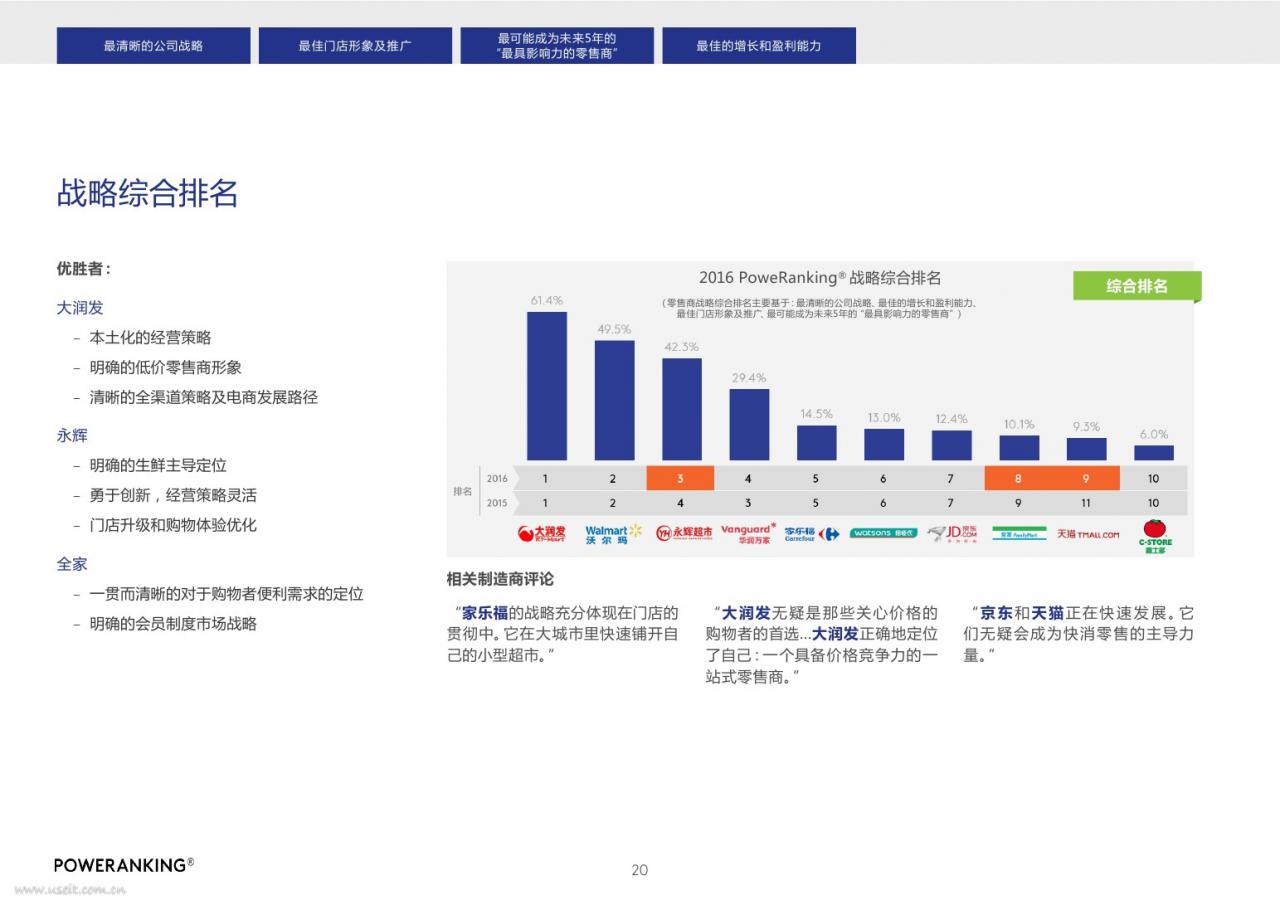Click the 2015 rank 4 cell
1280x905 pixels.
point(680,503)
